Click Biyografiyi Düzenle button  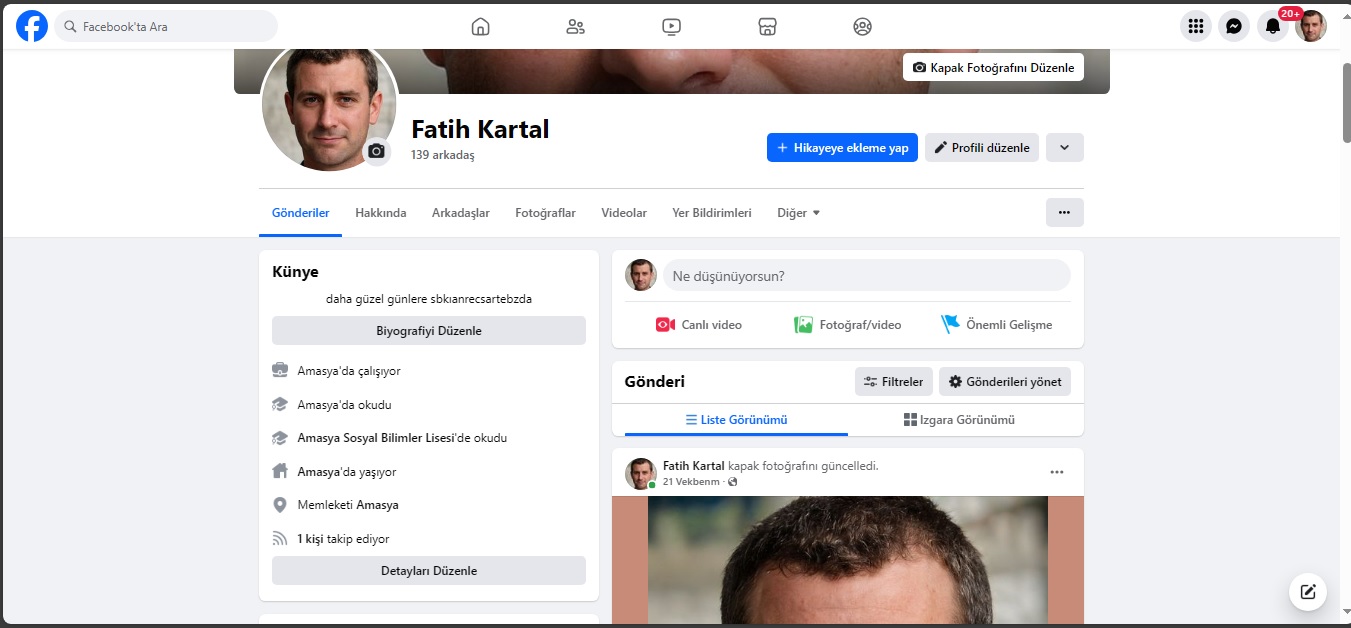pos(429,331)
